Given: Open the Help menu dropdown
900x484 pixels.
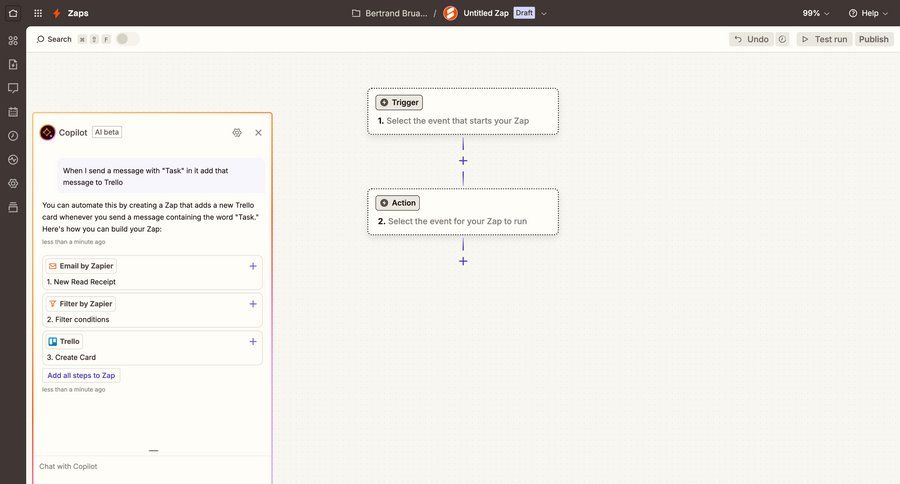Looking at the screenshot, I should (868, 13).
